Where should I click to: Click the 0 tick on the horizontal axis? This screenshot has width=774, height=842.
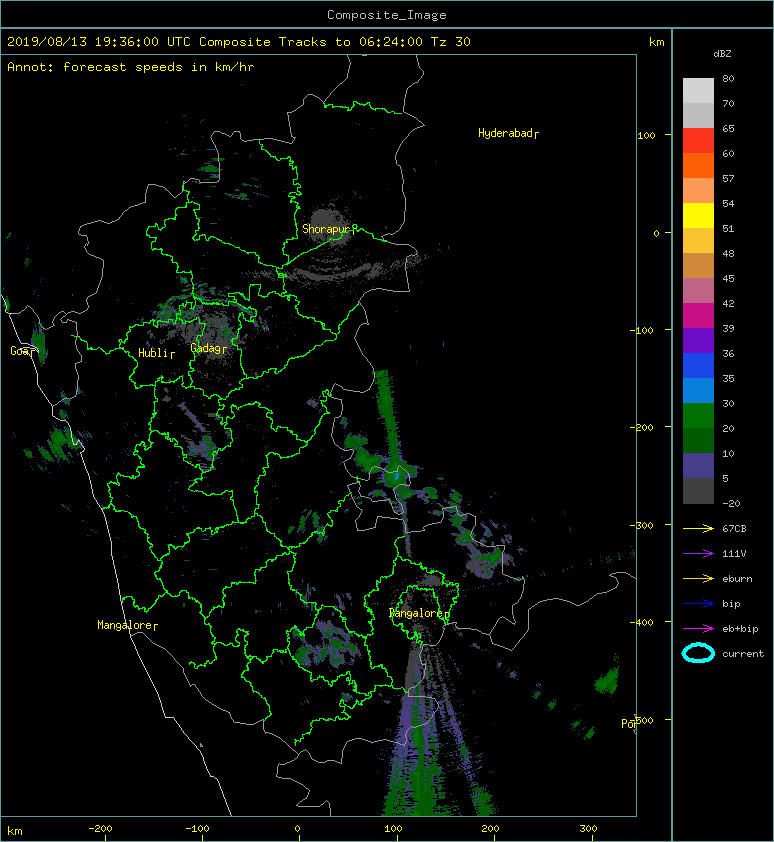pos(298,829)
